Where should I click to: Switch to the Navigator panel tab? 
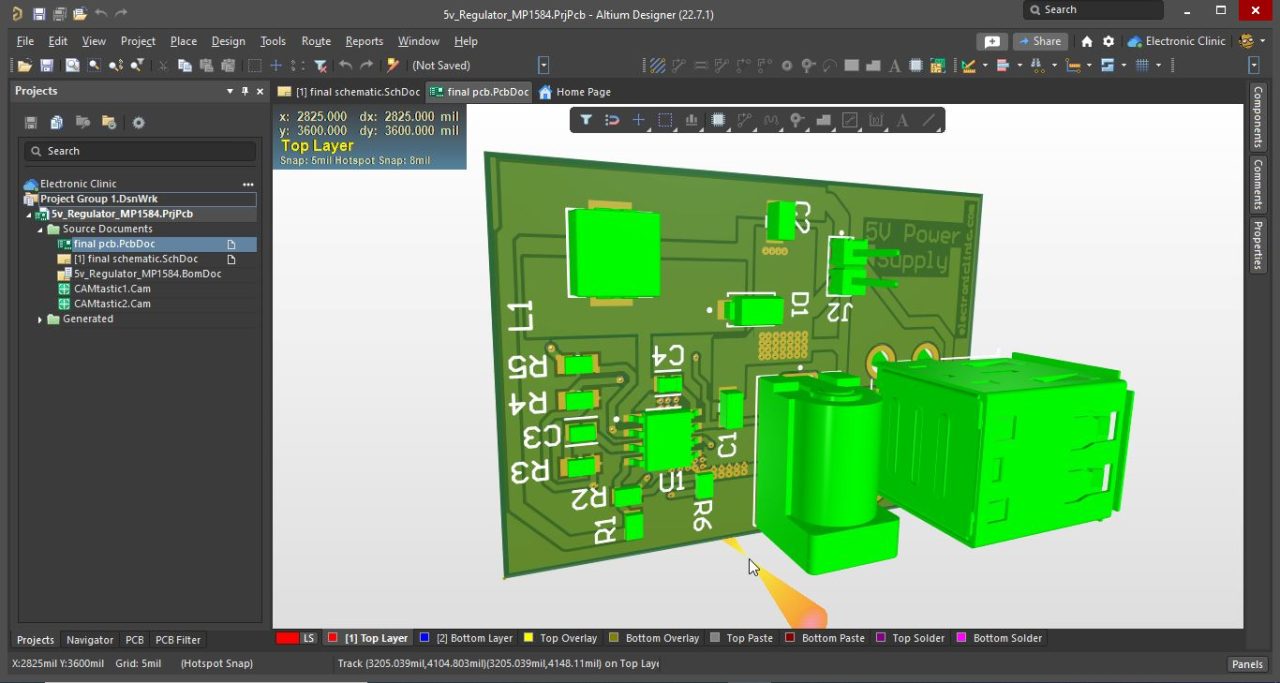(90, 640)
